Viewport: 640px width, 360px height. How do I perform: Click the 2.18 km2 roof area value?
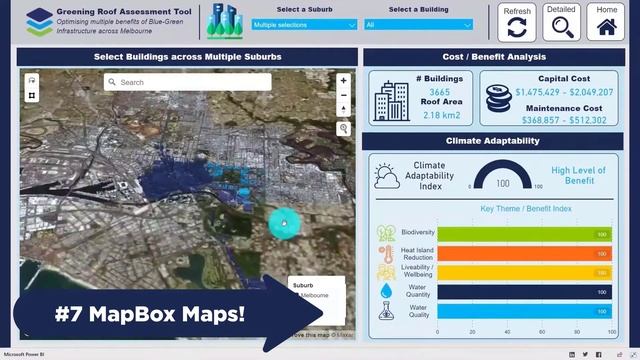coord(442,115)
